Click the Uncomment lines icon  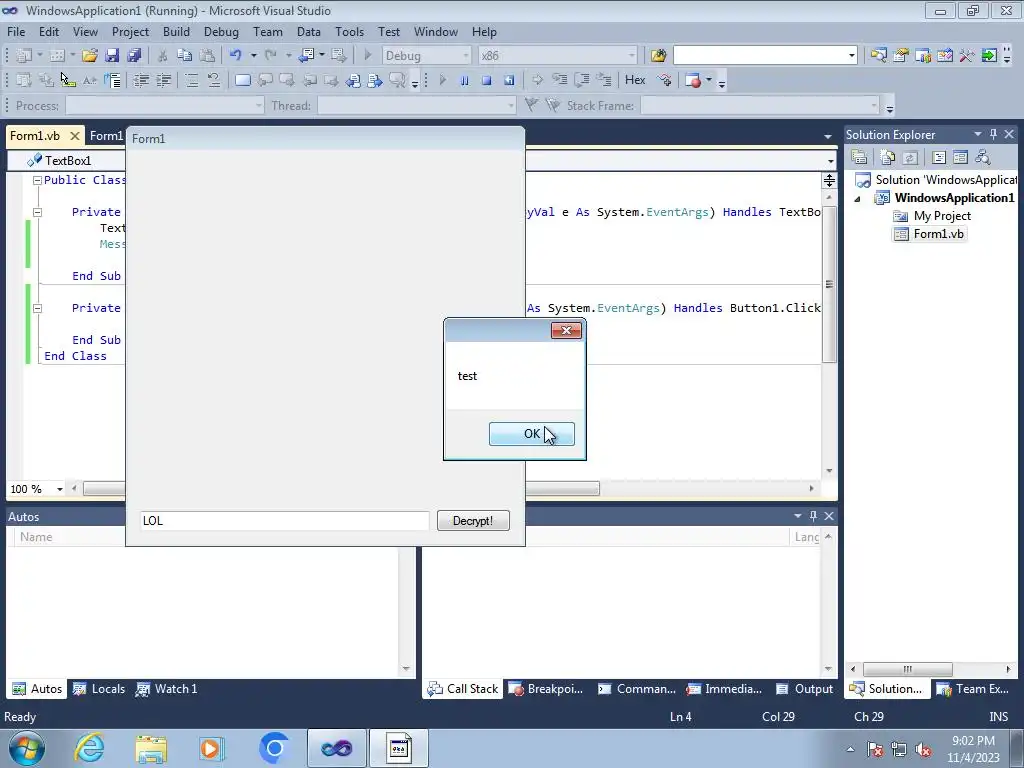coord(214,80)
